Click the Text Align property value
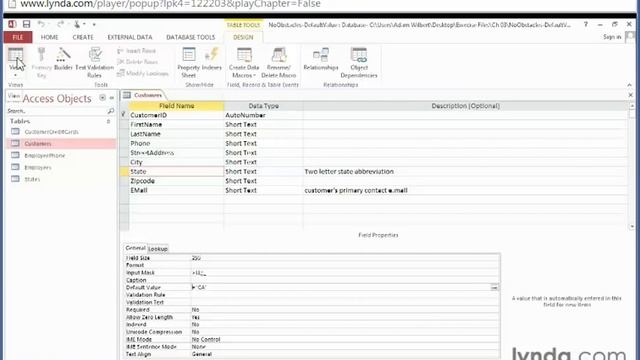The height and width of the screenshot is (360, 640). coord(345,354)
